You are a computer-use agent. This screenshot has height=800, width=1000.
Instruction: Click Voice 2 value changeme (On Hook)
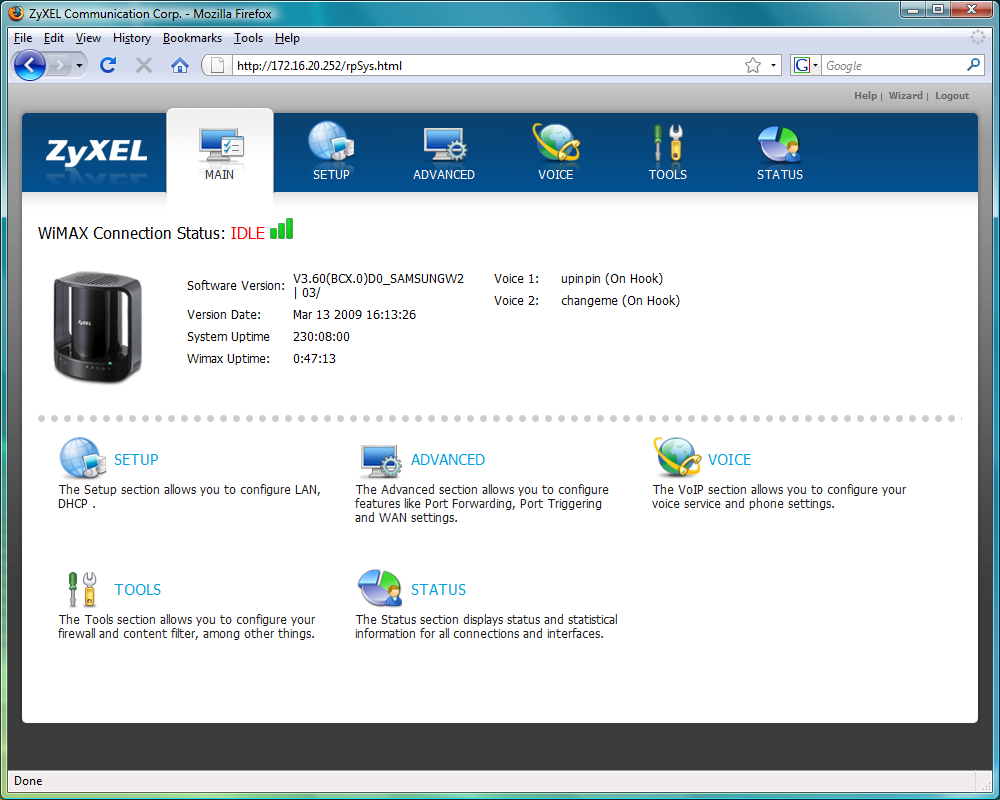point(621,300)
